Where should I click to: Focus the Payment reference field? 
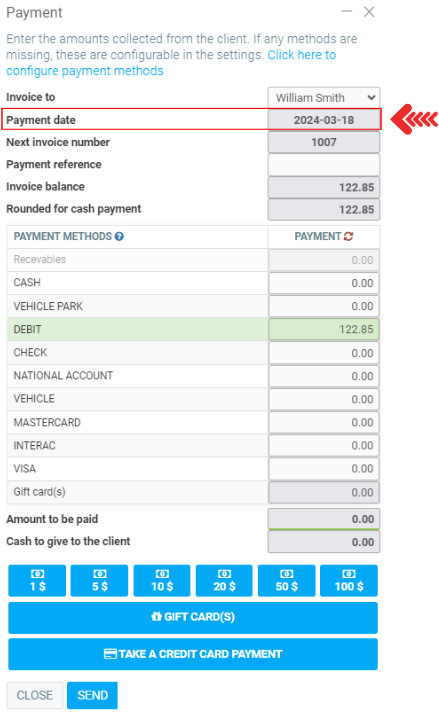tap(324, 164)
